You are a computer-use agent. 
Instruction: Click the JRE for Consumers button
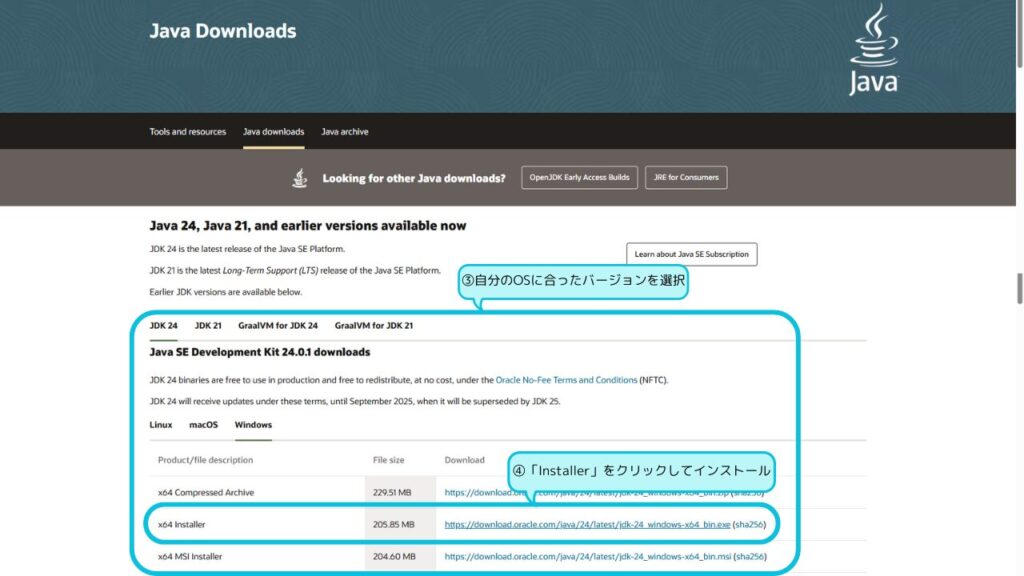(x=686, y=178)
